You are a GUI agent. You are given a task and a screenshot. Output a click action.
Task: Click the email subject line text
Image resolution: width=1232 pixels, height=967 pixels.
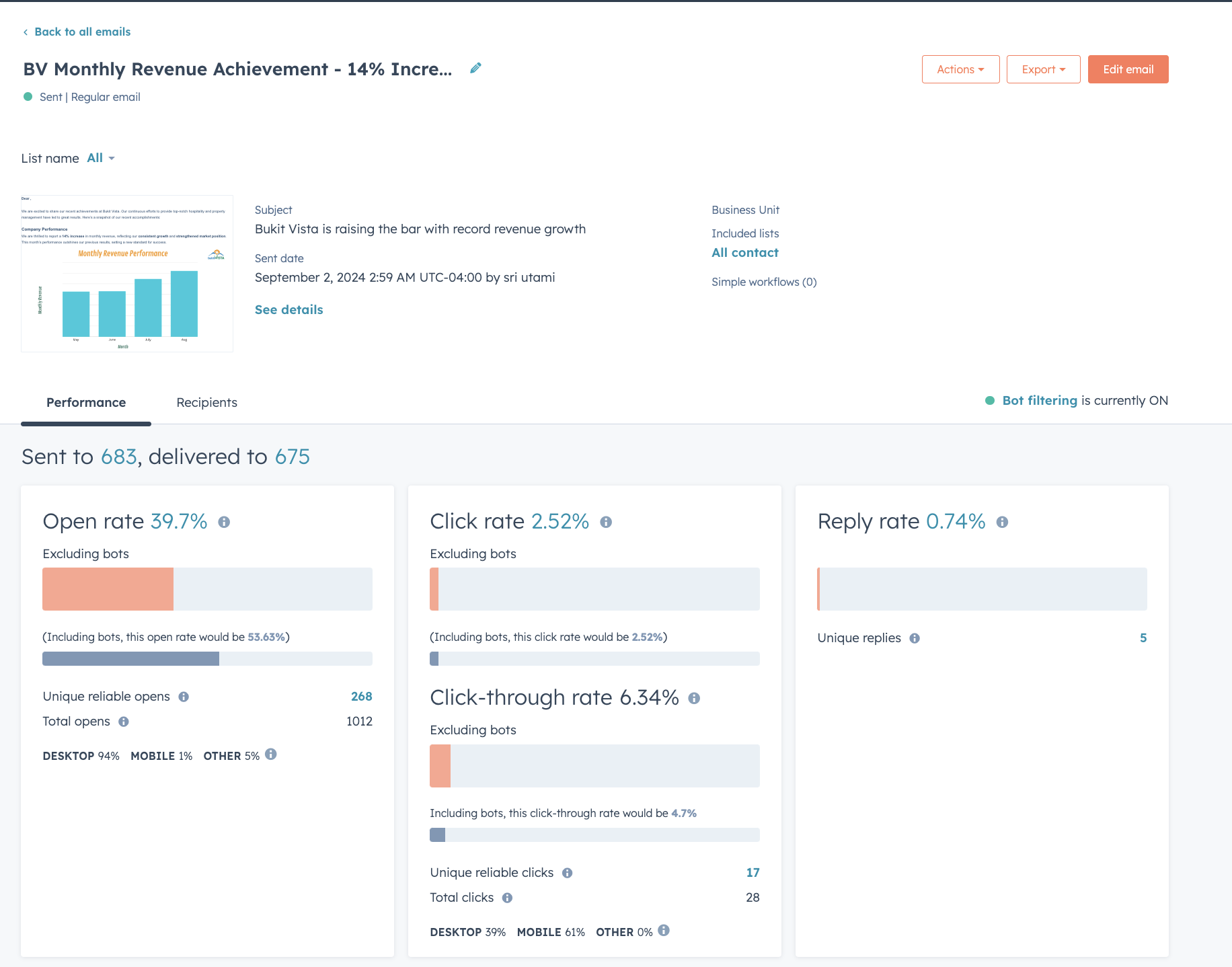pyautogui.click(x=420, y=229)
